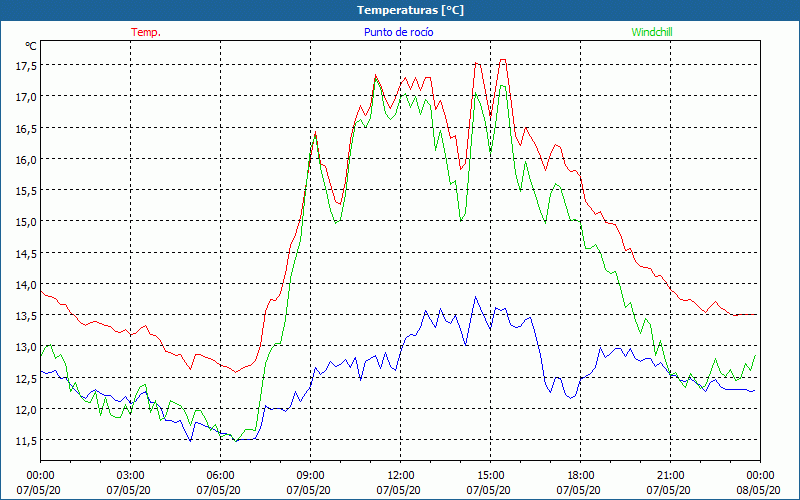Click the '°C' axis unit label
Screen dimensions: 800x500
click(31, 46)
